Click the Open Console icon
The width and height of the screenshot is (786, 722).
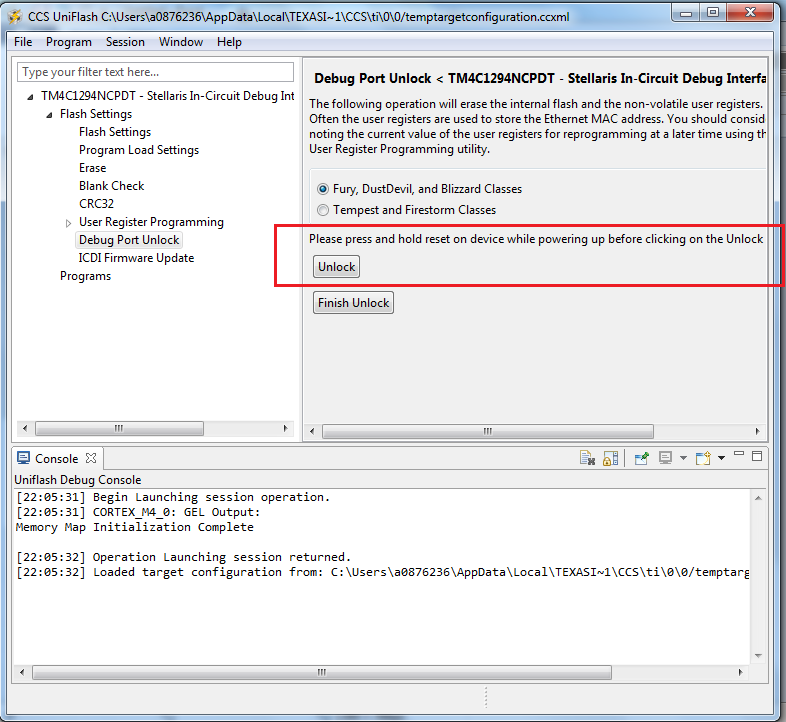pos(703,458)
